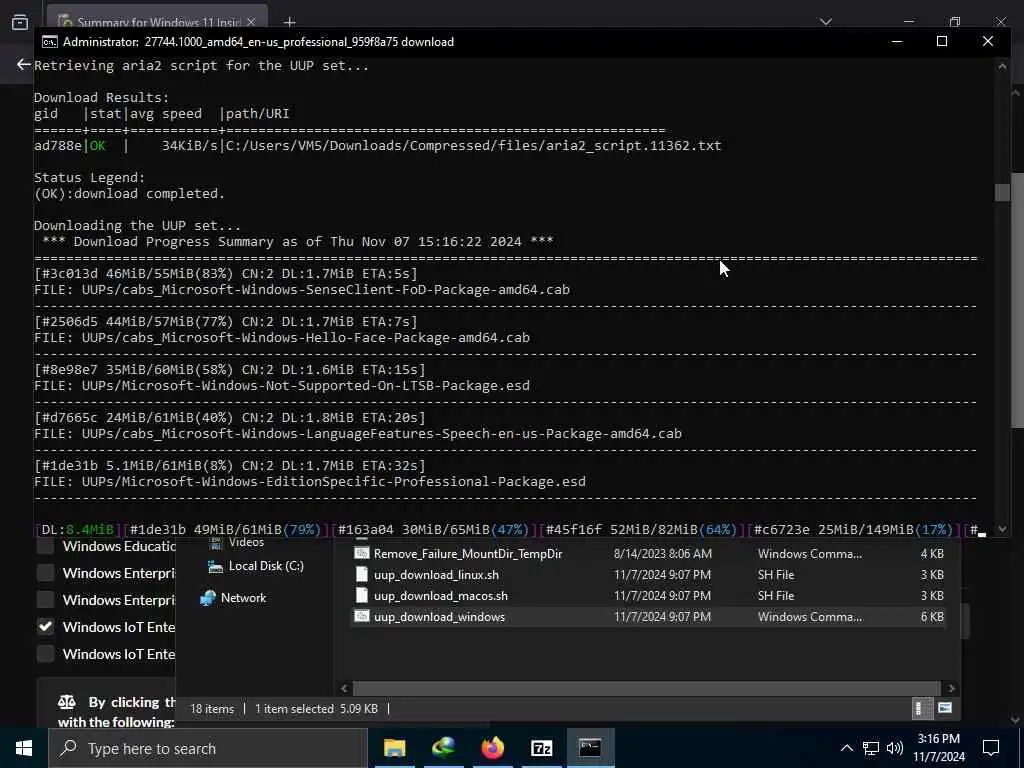Launch Firefox from the taskbar
Screen dimensions: 1024x768
coord(492,748)
